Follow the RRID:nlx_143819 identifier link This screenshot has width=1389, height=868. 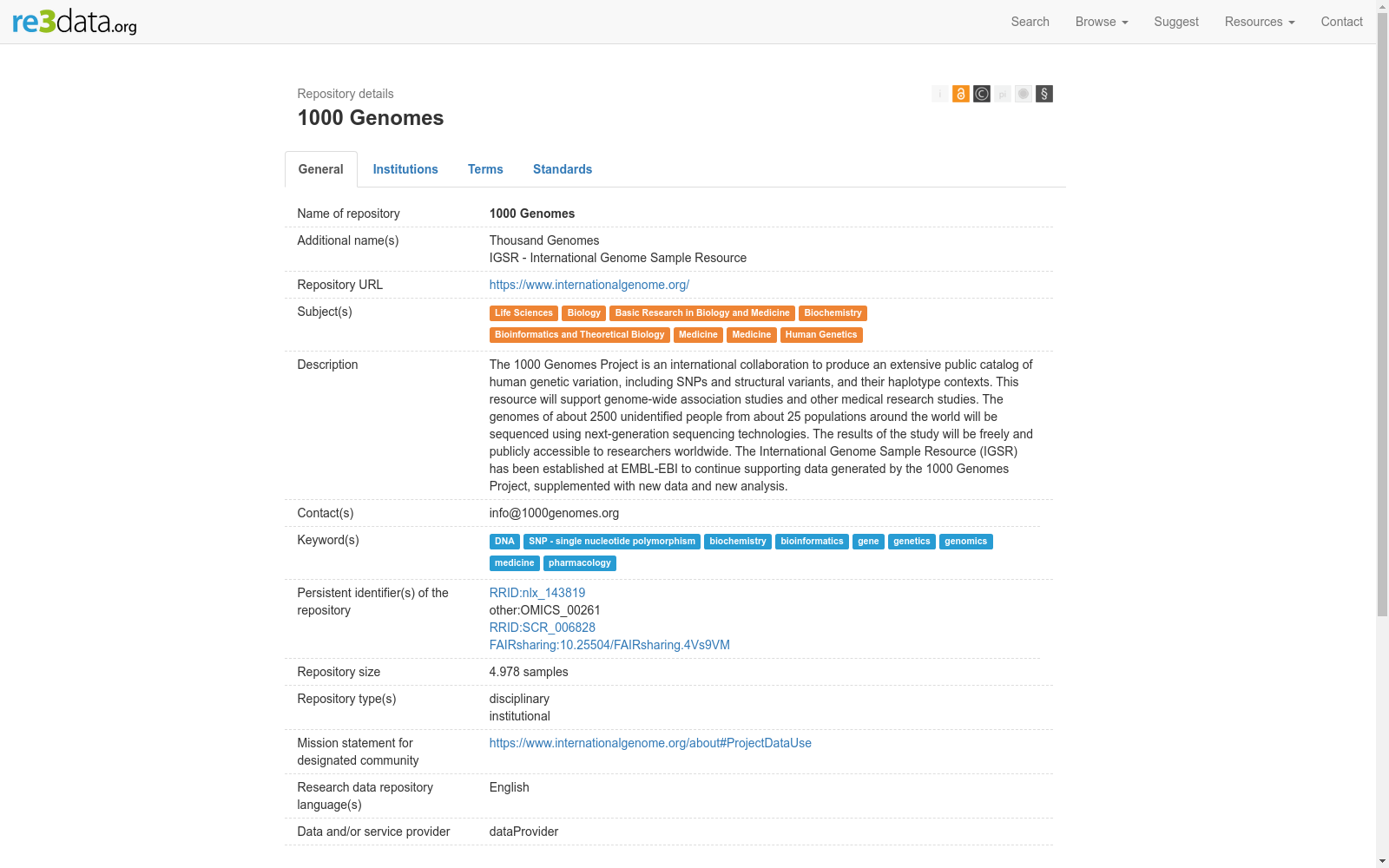[537, 593]
